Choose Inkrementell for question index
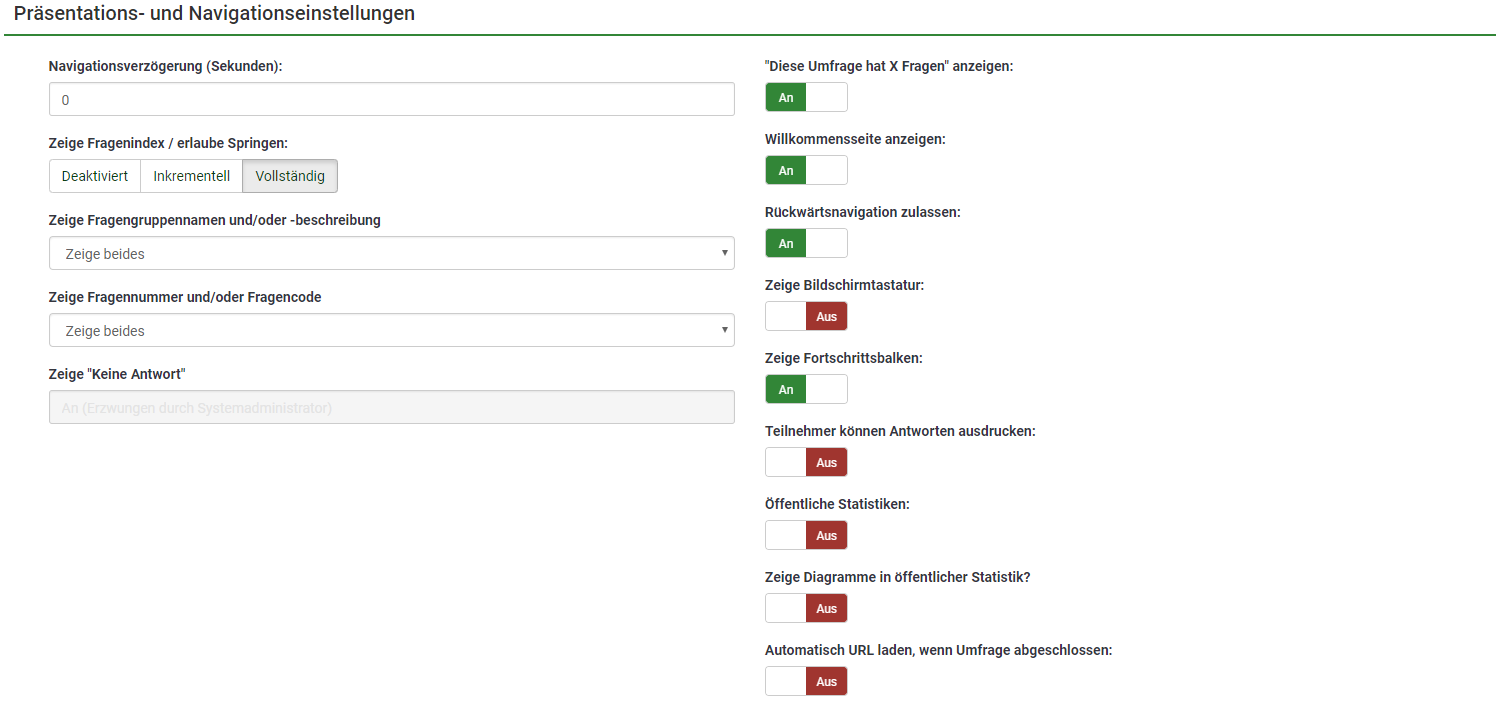This screenshot has width=1505, height=713. coord(191,176)
